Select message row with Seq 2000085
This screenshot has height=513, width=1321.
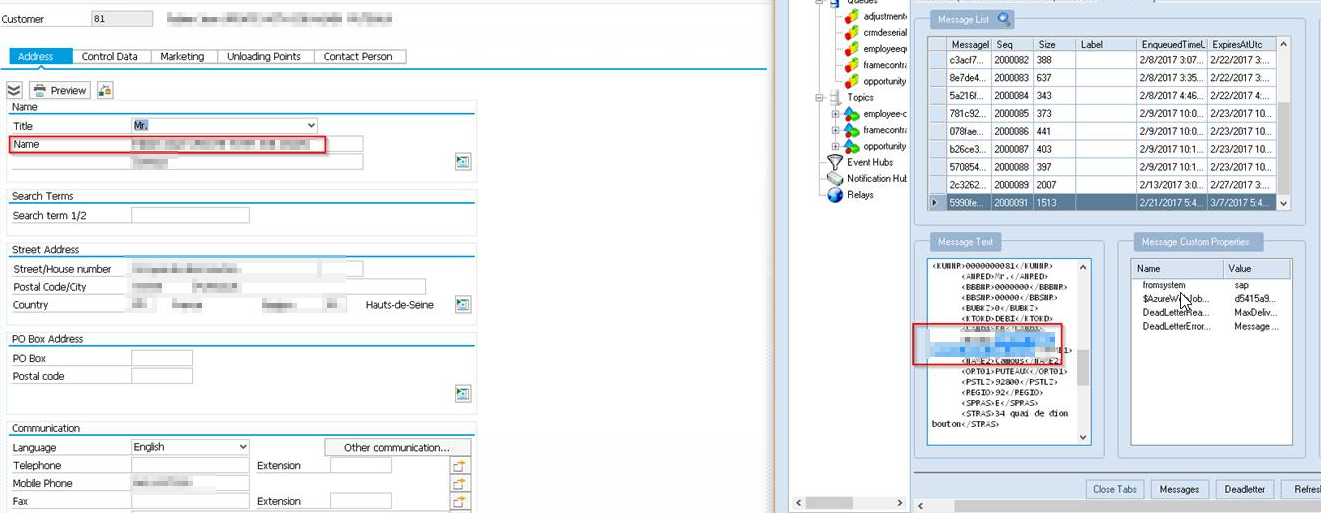[1103, 113]
